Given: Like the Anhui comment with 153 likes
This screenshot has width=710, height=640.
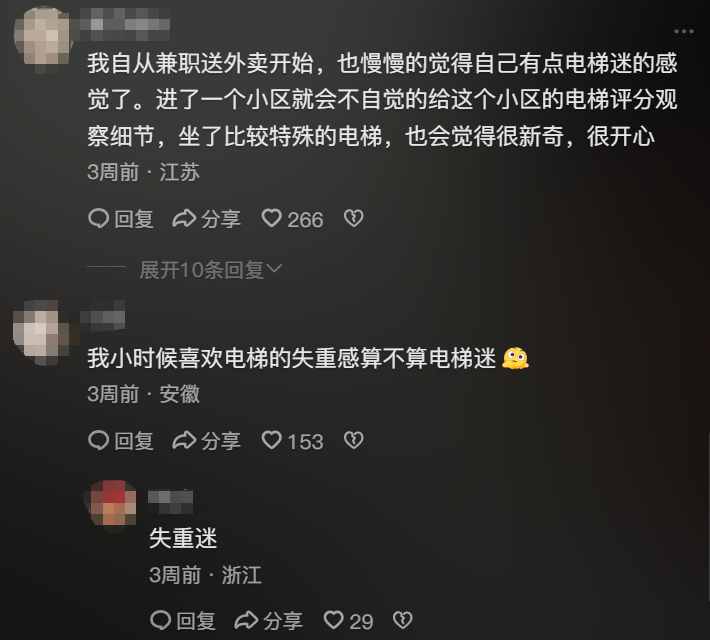Looking at the screenshot, I should (292, 441).
